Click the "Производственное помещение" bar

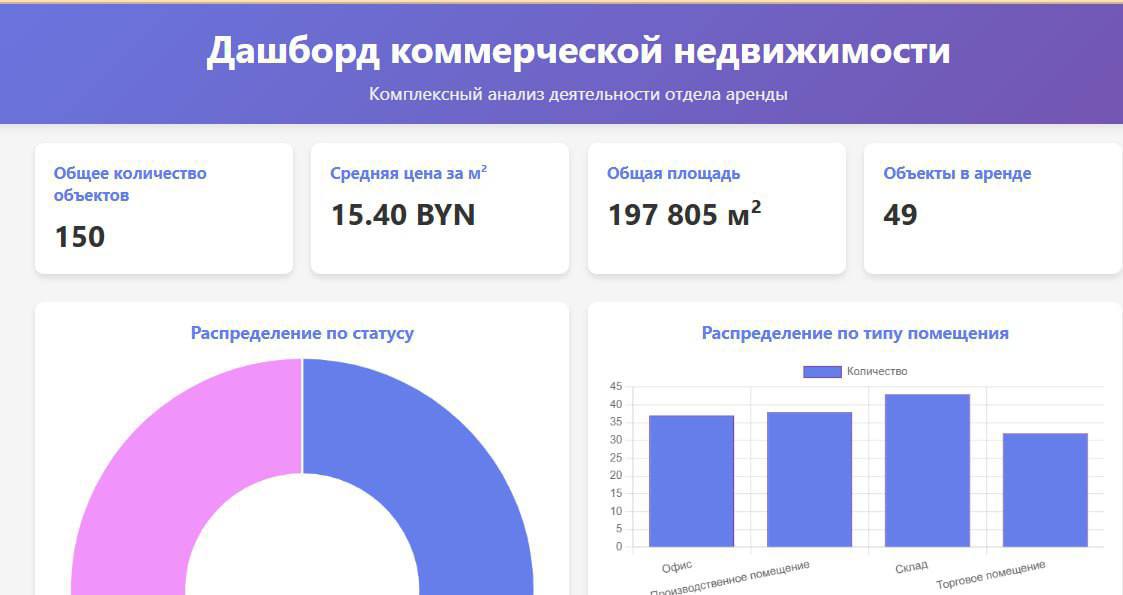809,480
